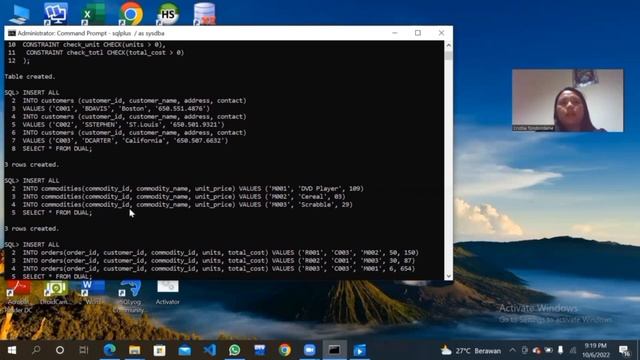Image resolution: width=640 pixels, height=360 pixels.
Task: Click the scrollbar down arrow in Command Prompt
Action: pyautogui.click(x=449, y=276)
